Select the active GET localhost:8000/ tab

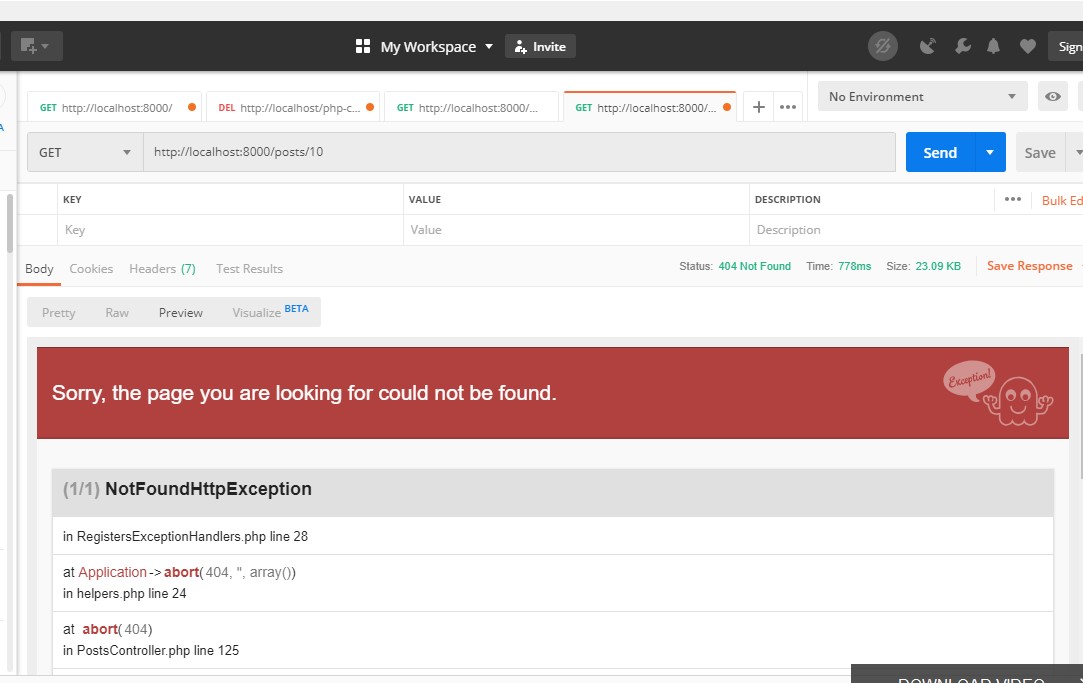click(x=650, y=107)
